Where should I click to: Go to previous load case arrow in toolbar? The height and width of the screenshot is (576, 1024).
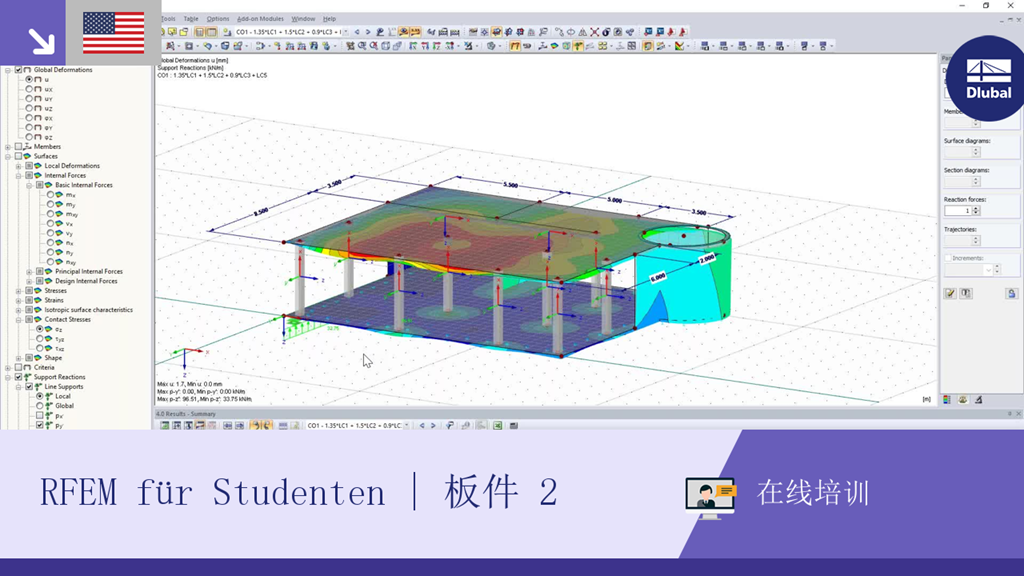pos(357,32)
